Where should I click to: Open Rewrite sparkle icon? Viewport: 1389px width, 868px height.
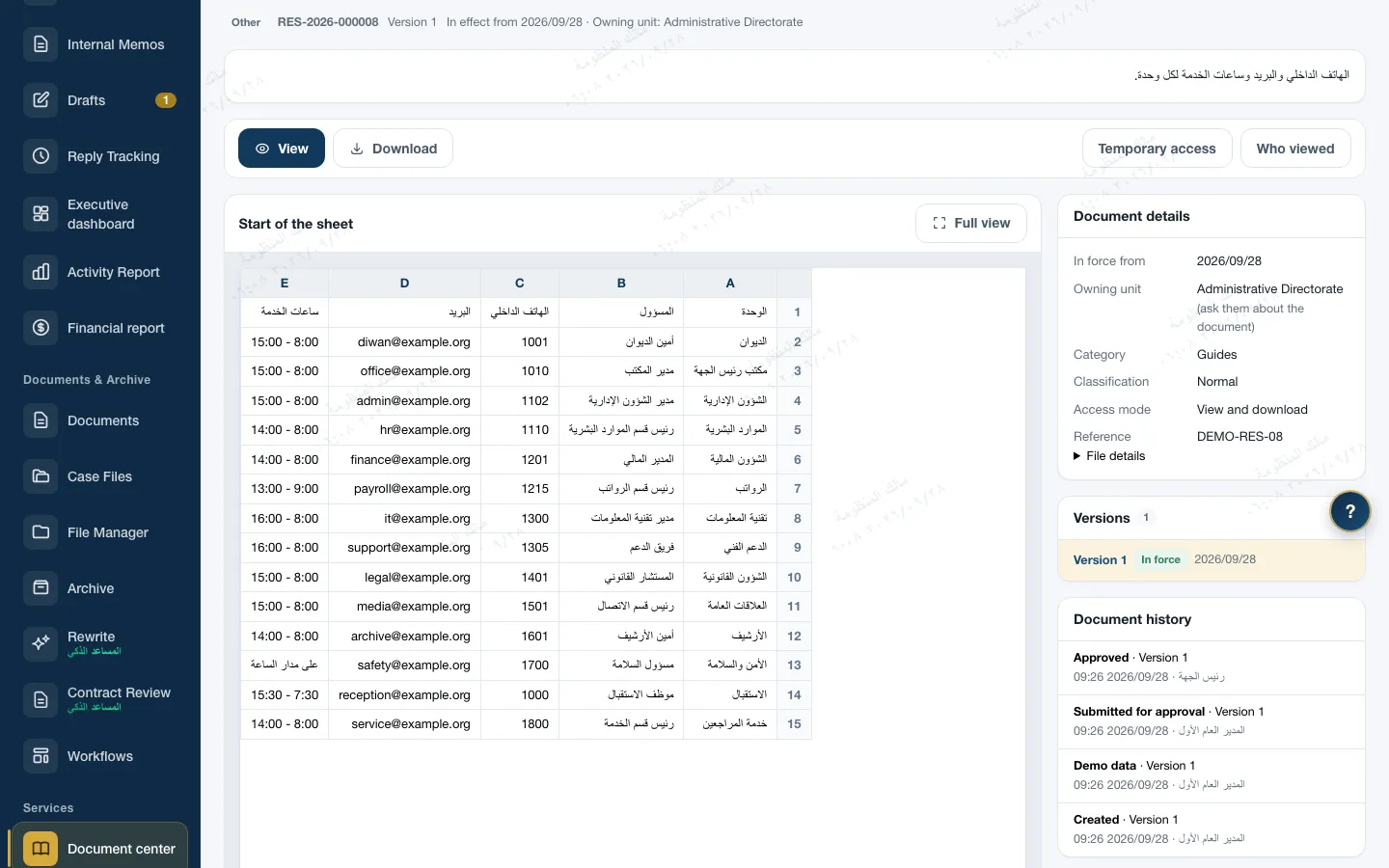coord(41,644)
